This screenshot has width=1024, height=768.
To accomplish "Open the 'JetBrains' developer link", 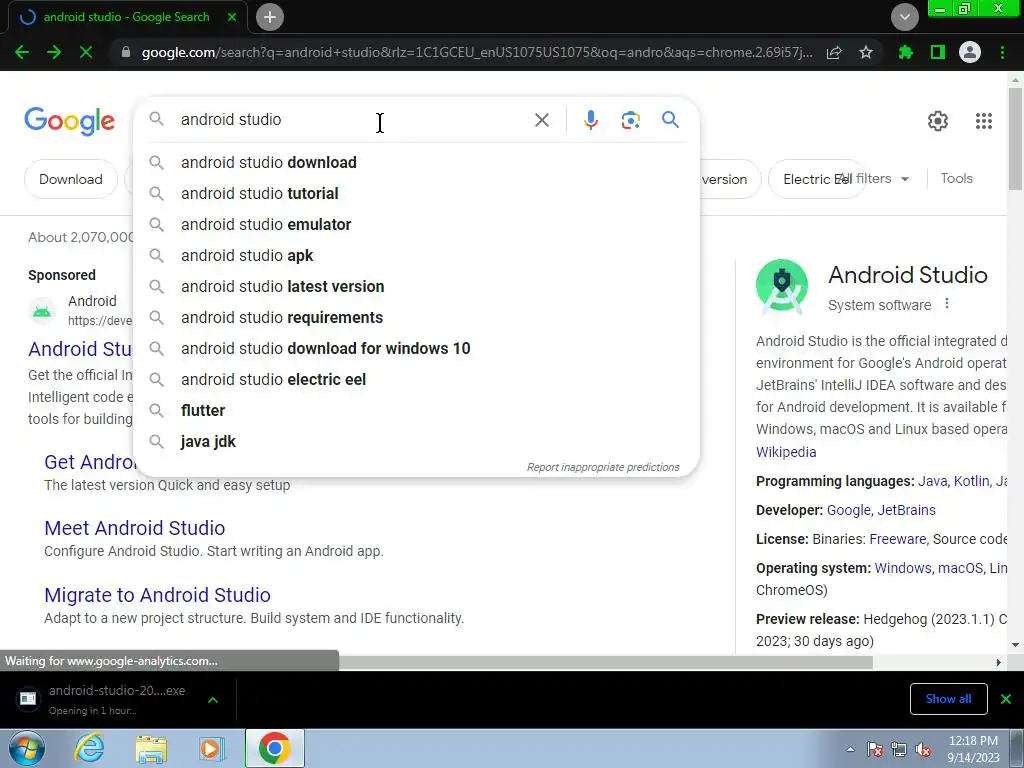I will (906, 510).
